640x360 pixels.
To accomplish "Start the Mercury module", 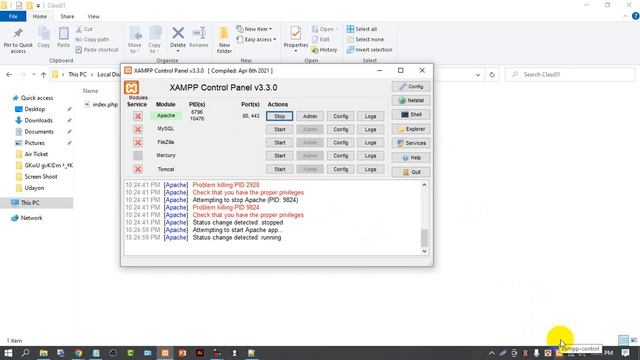I will tap(280, 156).
